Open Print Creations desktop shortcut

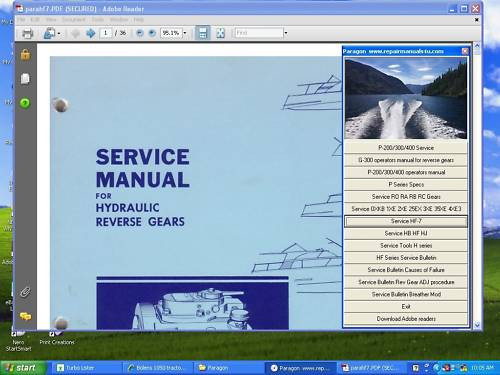pyautogui.click(x=57, y=337)
